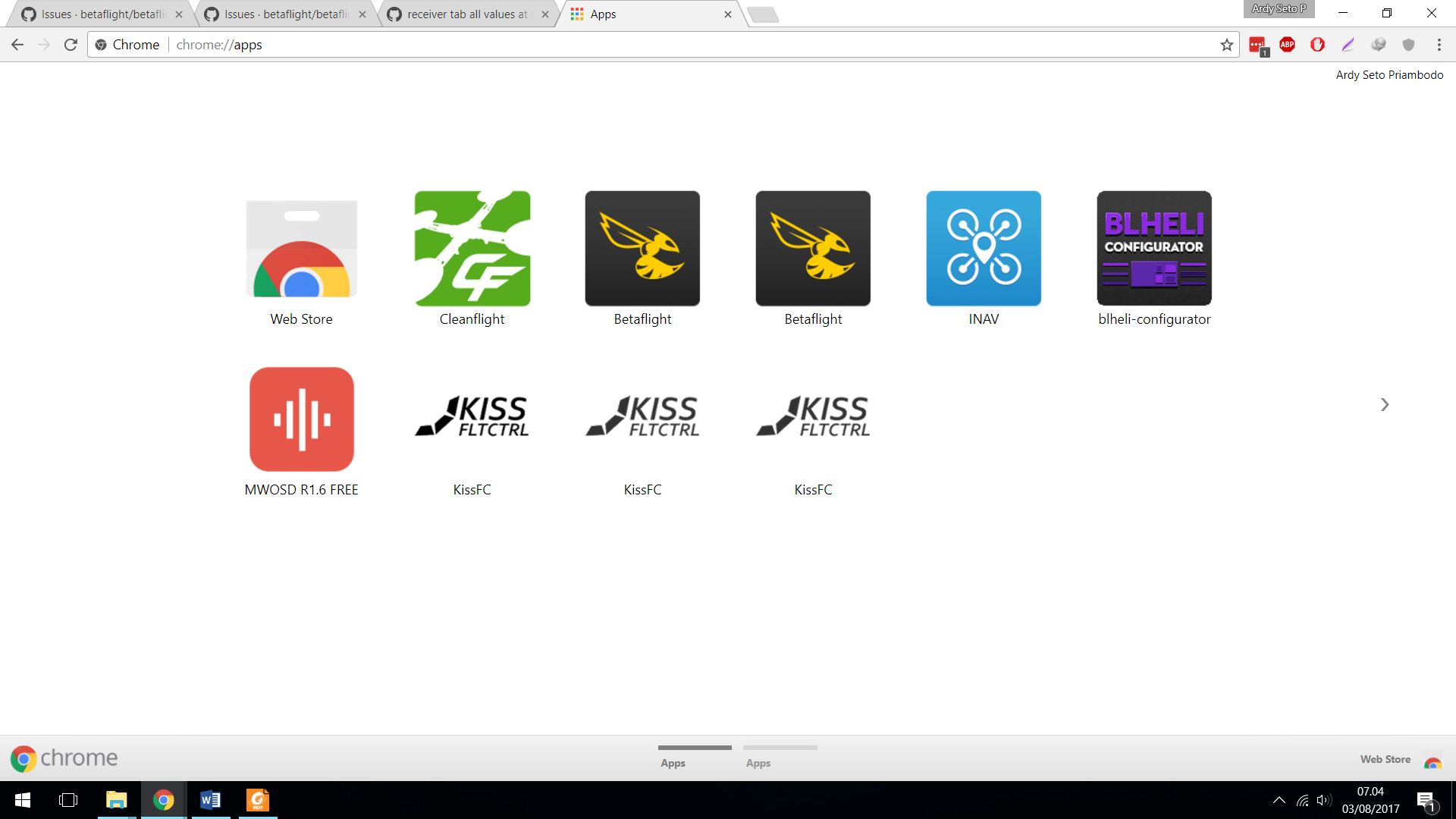
Task: Switch to first Issues betaflight tab
Action: tap(99, 14)
